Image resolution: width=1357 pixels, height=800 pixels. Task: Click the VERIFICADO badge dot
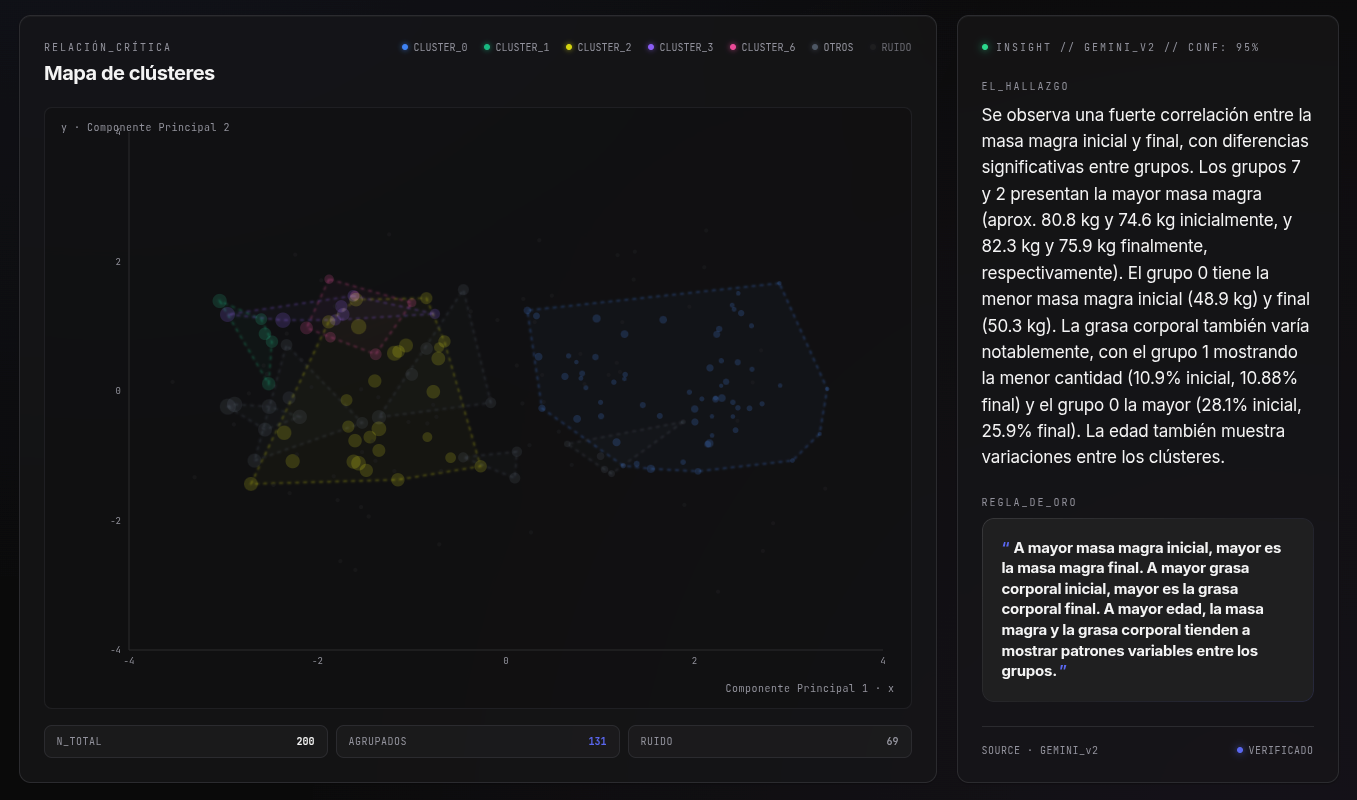tap(1240, 750)
